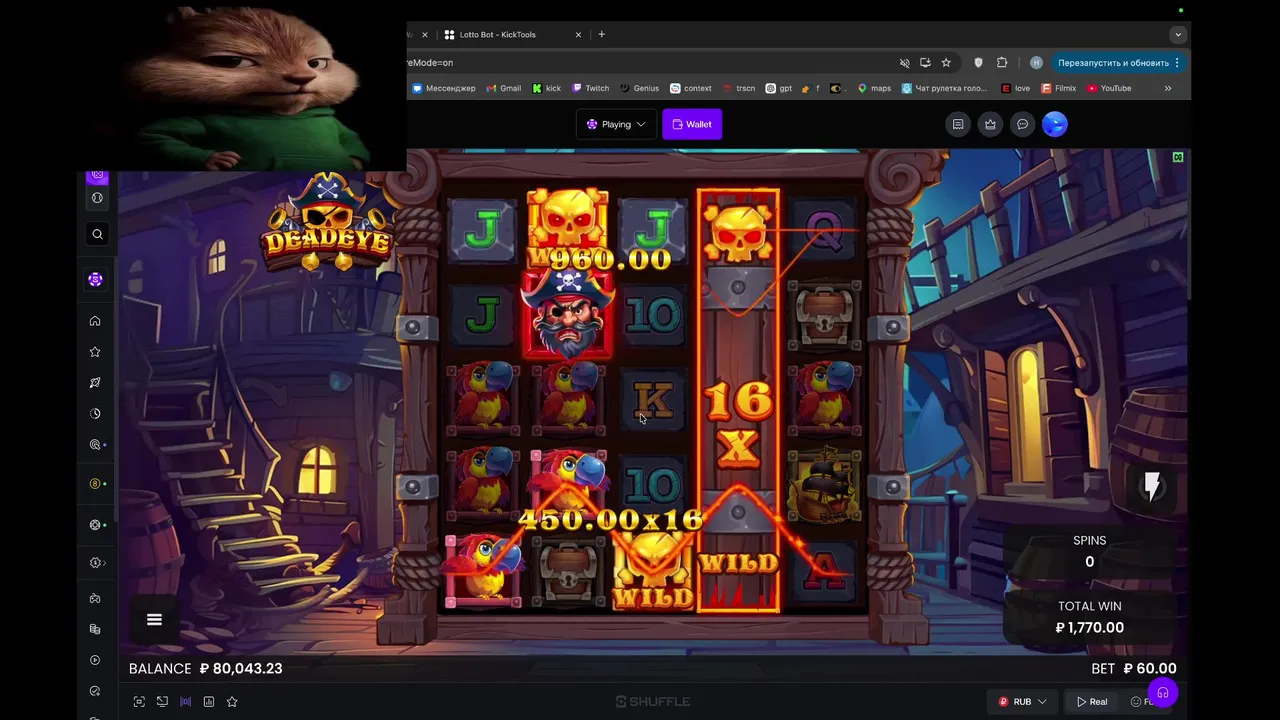Open the Чат рулетка bookmark
The image size is (1280, 720).
pyautogui.click(x=944, y=88)
